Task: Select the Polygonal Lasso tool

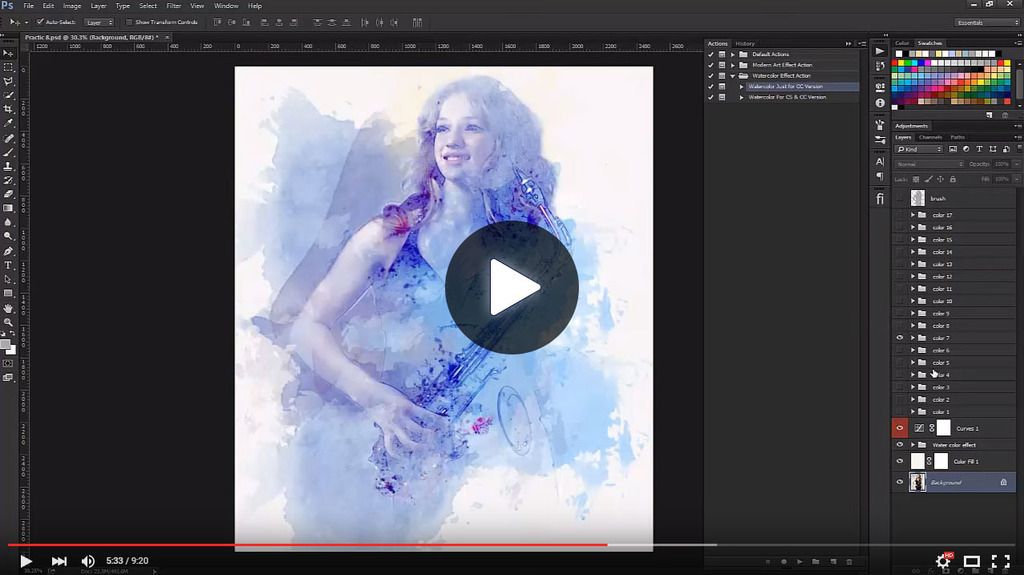Action: click(8, 82)
